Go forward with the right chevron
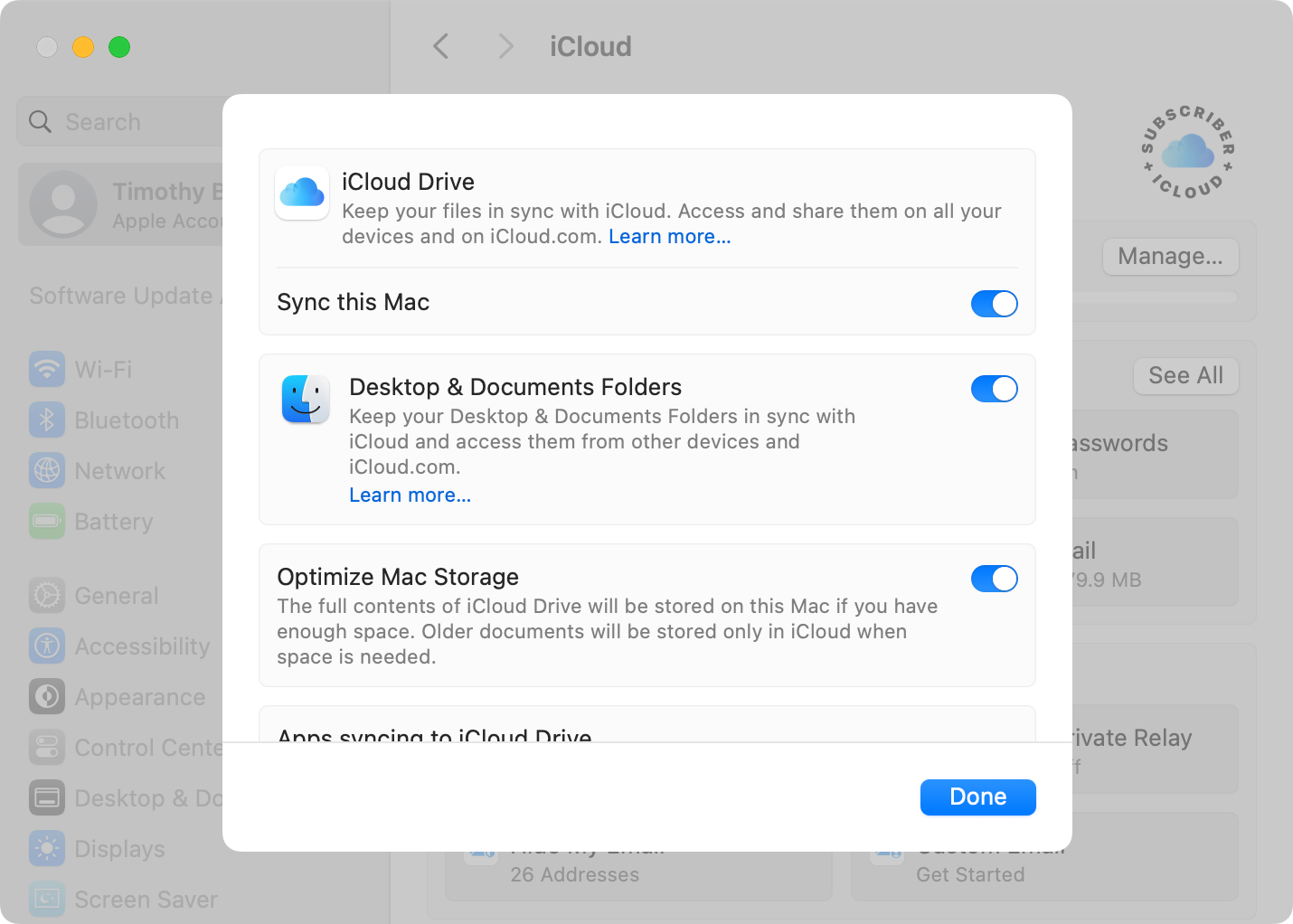Viewport: 1293px width, 924px height. click(505, 46)
